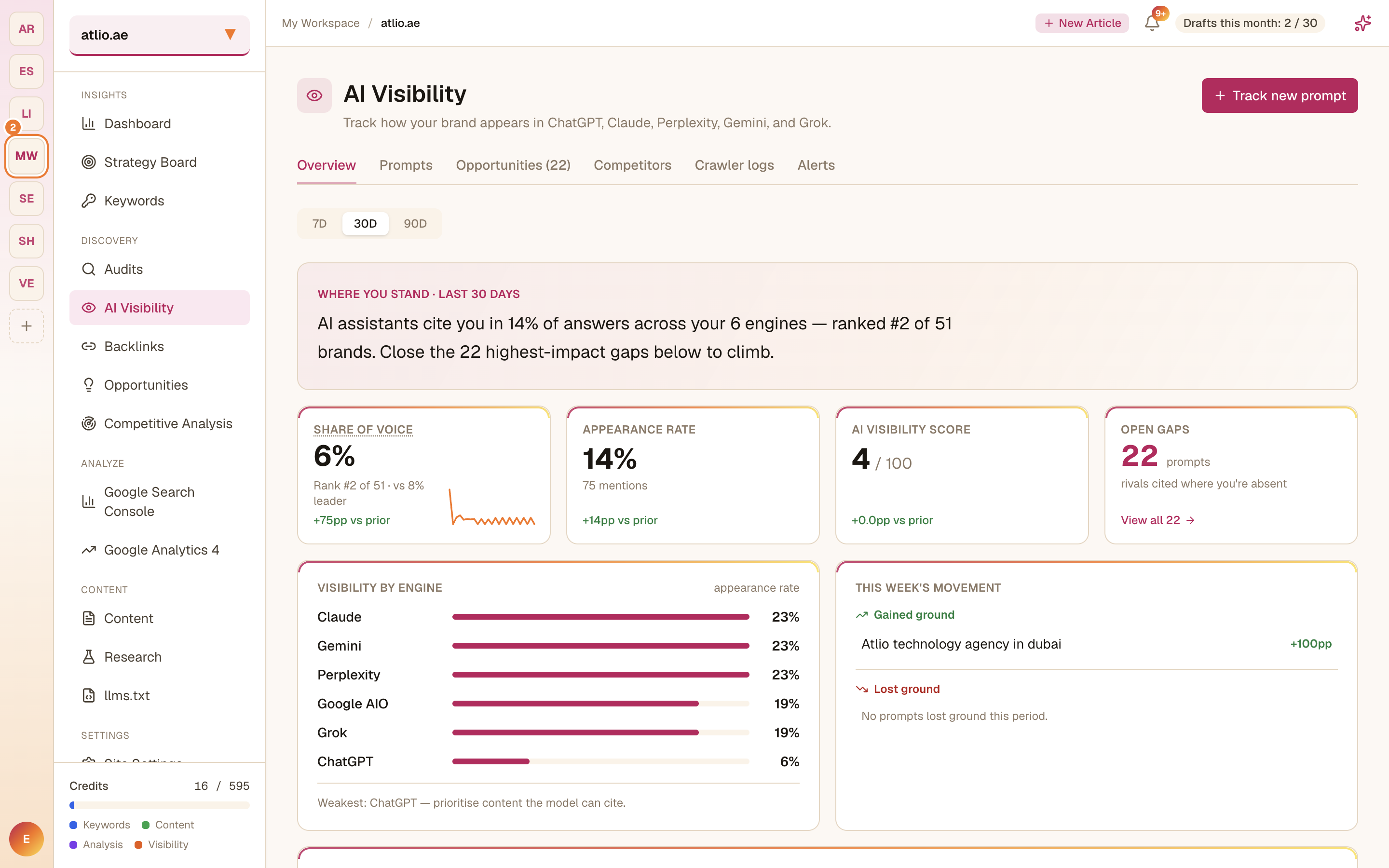
Task: Select the 90D time range
Action: click(415, 223)
